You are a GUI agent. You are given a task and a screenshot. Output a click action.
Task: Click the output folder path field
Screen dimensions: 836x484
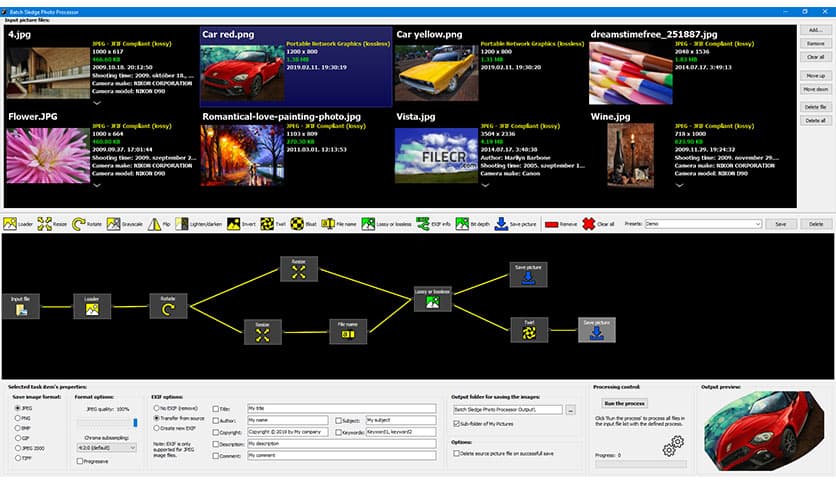click(508, 410)
